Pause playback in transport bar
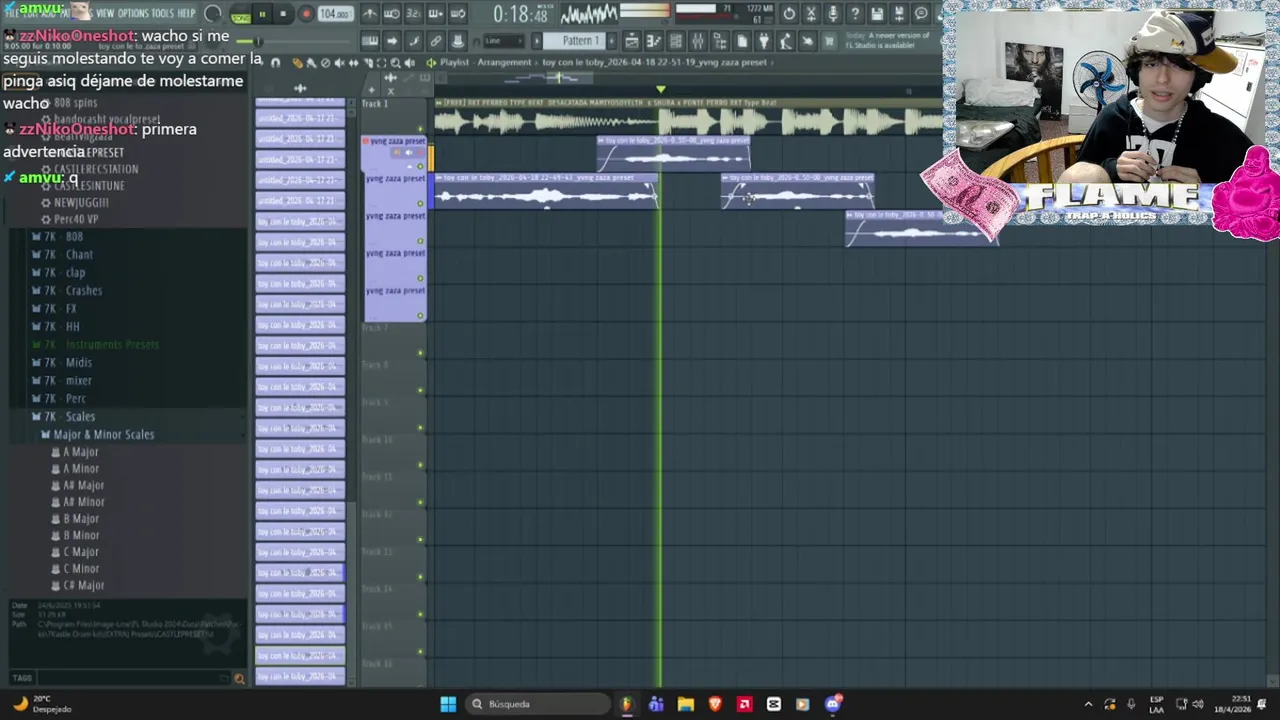Image resolution: width=1280 pixels, height=720 pixels. (x=262, y=14)
